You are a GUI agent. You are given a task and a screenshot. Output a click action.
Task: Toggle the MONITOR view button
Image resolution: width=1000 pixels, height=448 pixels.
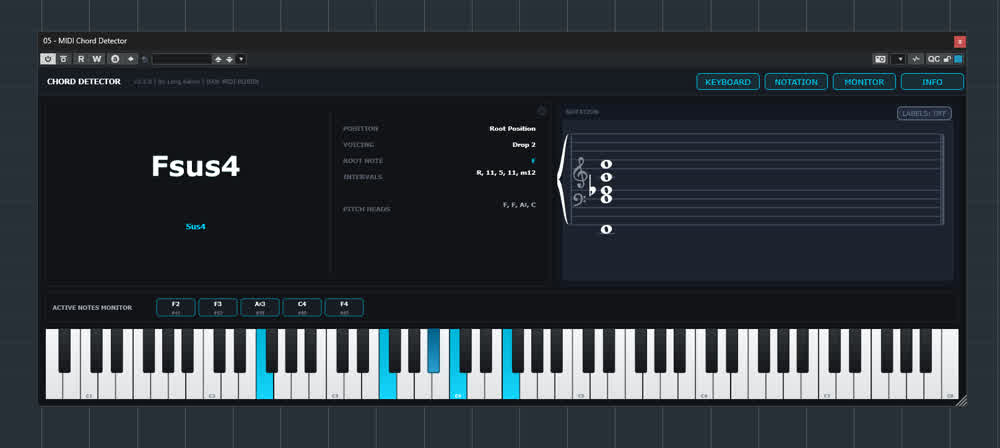pos(864,82)
